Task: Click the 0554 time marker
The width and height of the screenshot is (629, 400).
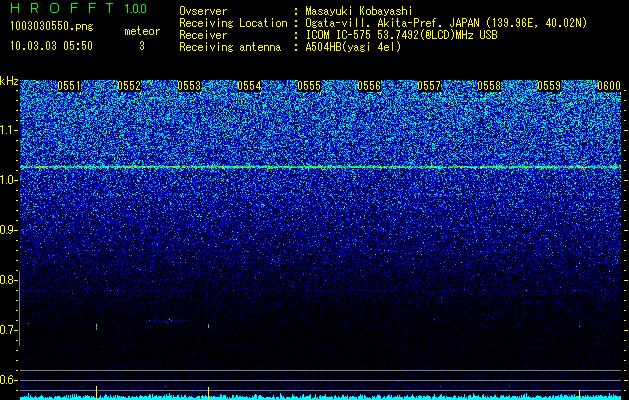Action: click(249, 86)
